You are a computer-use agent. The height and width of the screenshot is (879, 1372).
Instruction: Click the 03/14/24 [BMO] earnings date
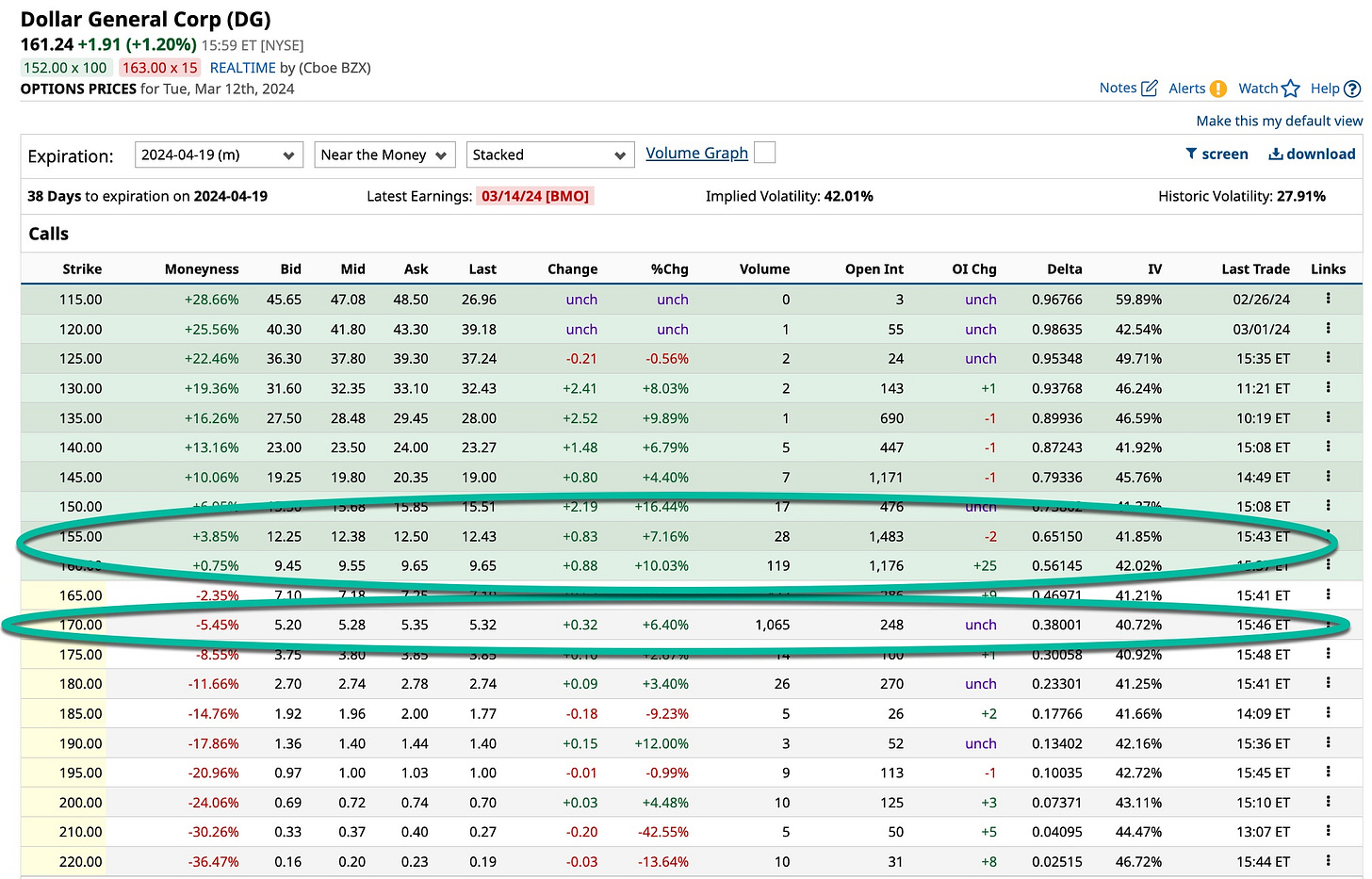click(x=534, y=196)
